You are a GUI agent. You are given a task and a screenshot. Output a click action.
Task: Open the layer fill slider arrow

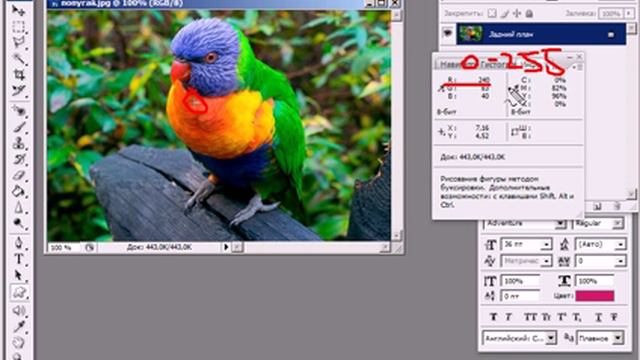click(629, 13)
